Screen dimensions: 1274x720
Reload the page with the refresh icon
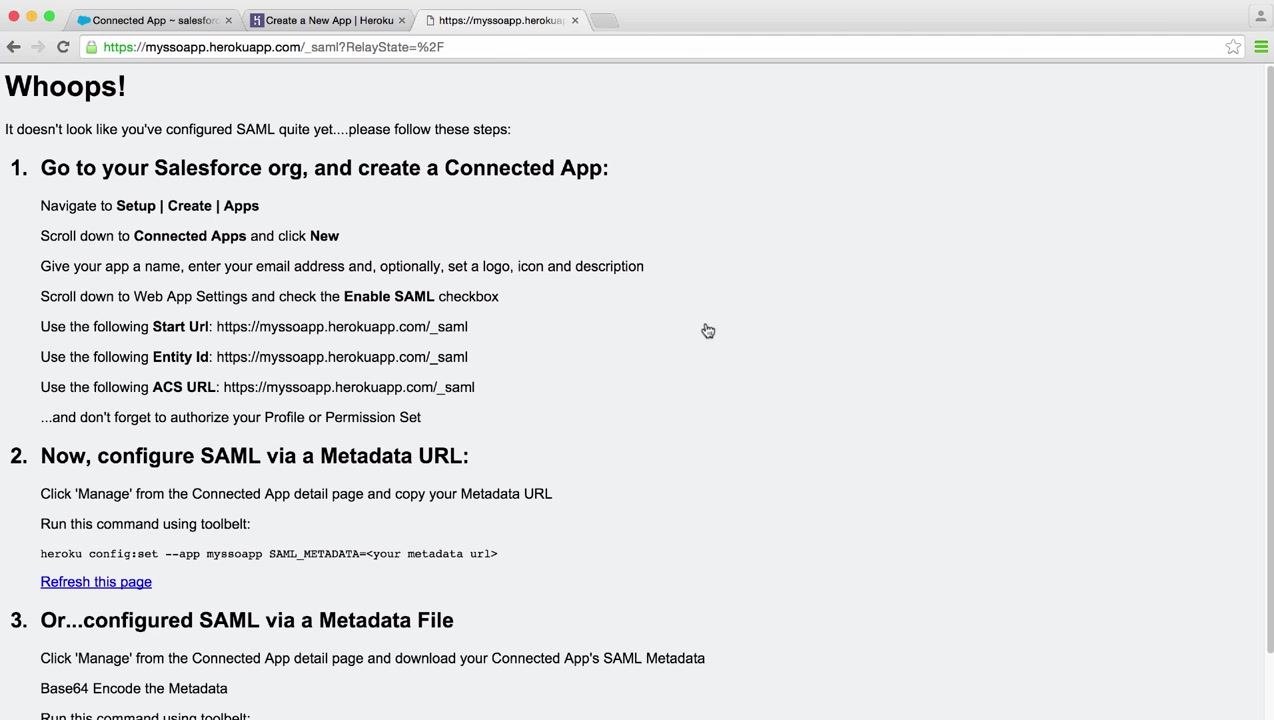pyautogui.click(x=63, y=47)
